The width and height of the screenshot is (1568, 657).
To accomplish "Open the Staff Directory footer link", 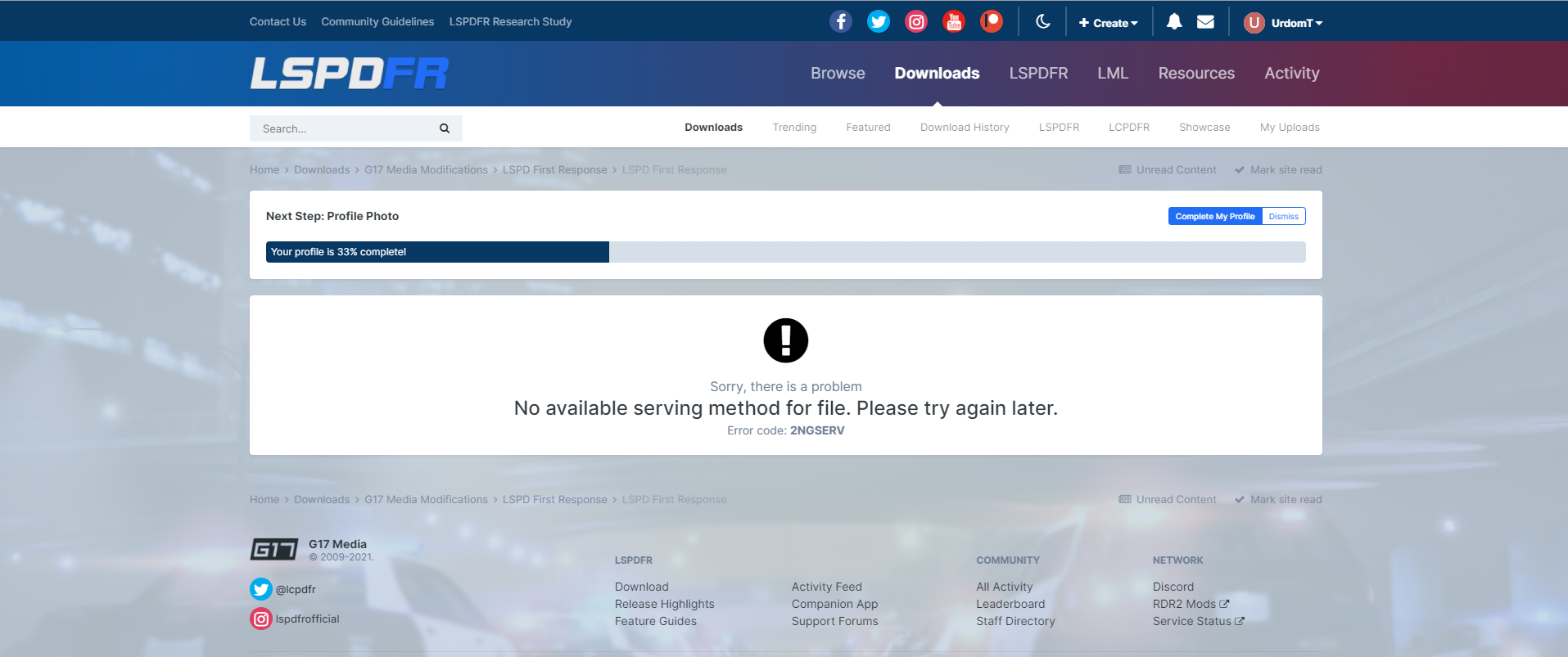I will click(1015, 621).
